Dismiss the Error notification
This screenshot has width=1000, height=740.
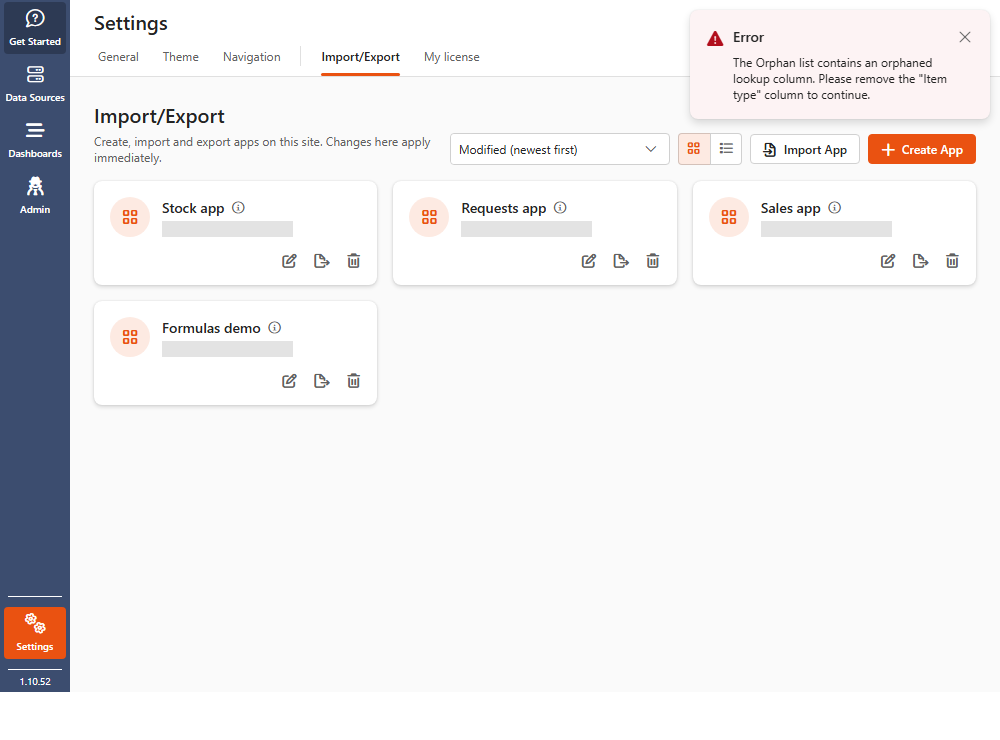click(x=965, y=37)
